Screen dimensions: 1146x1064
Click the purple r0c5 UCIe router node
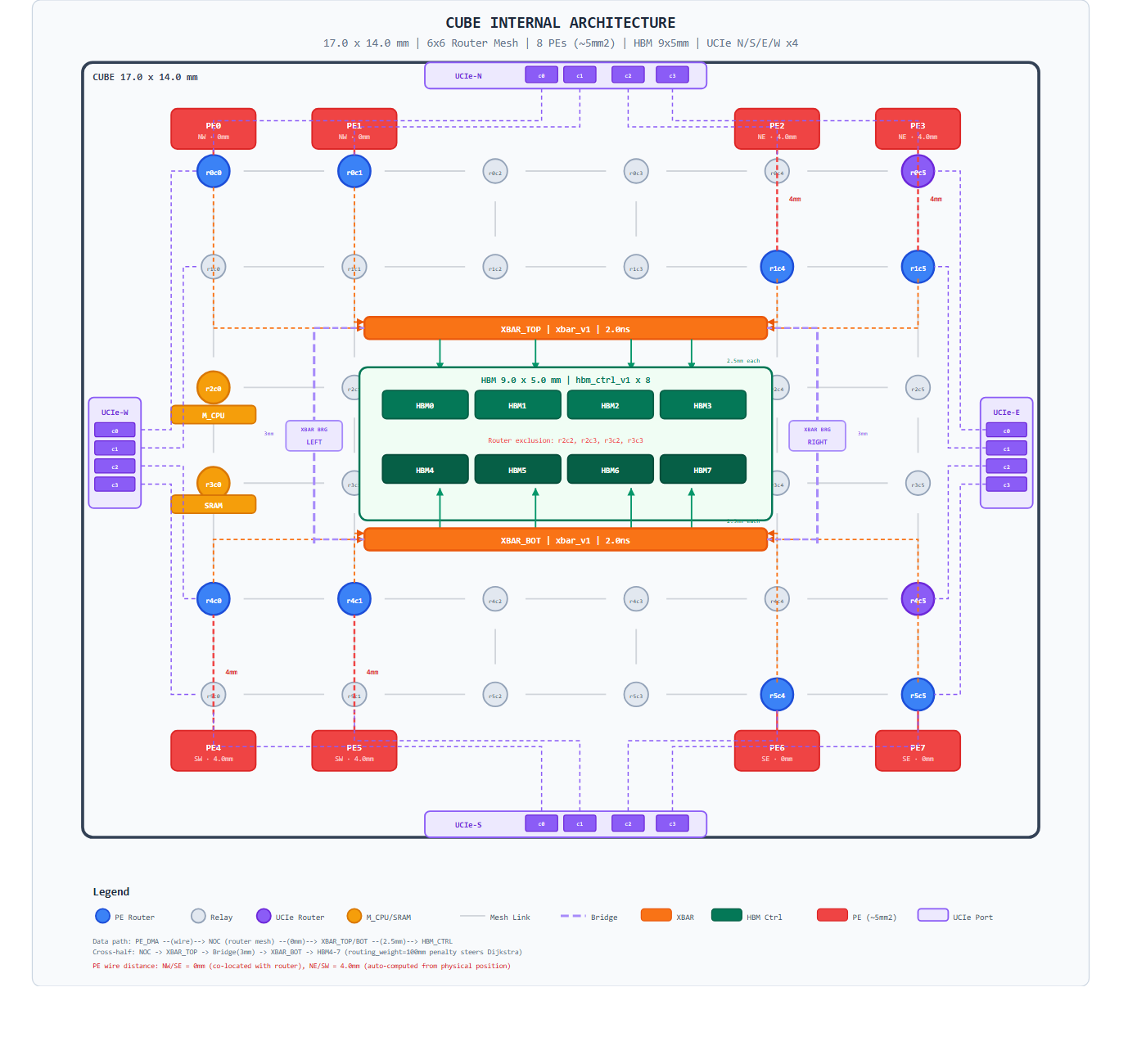(x=918, y=172)
